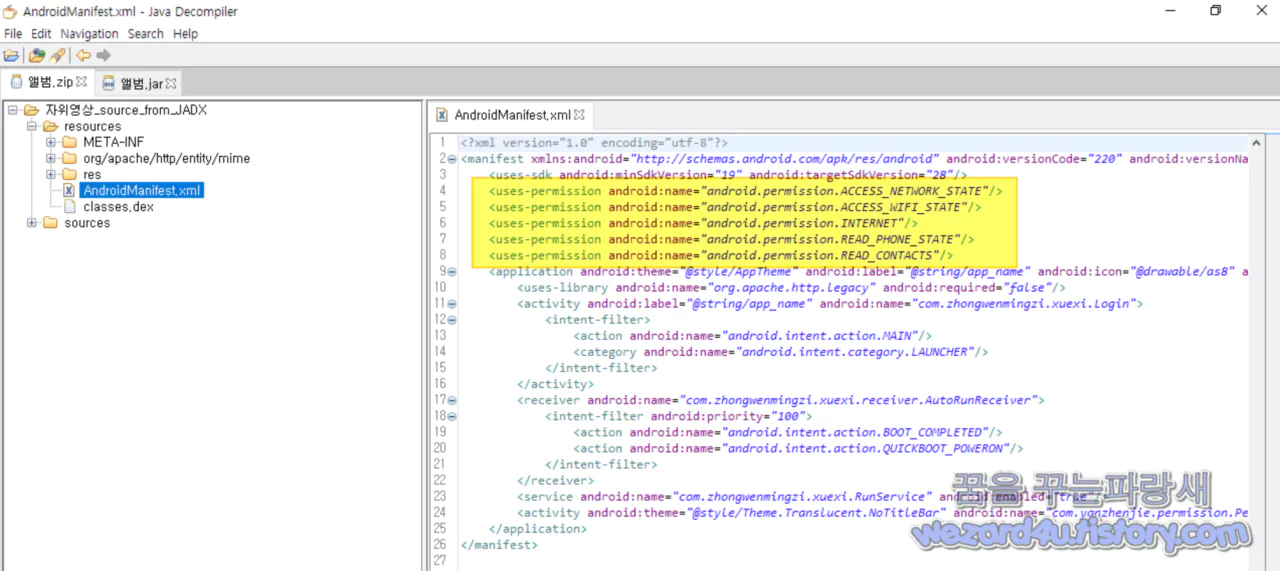Click the category LAUNCHER line
The width and height of the screenshot is (1280, 571).
(781, 352)
